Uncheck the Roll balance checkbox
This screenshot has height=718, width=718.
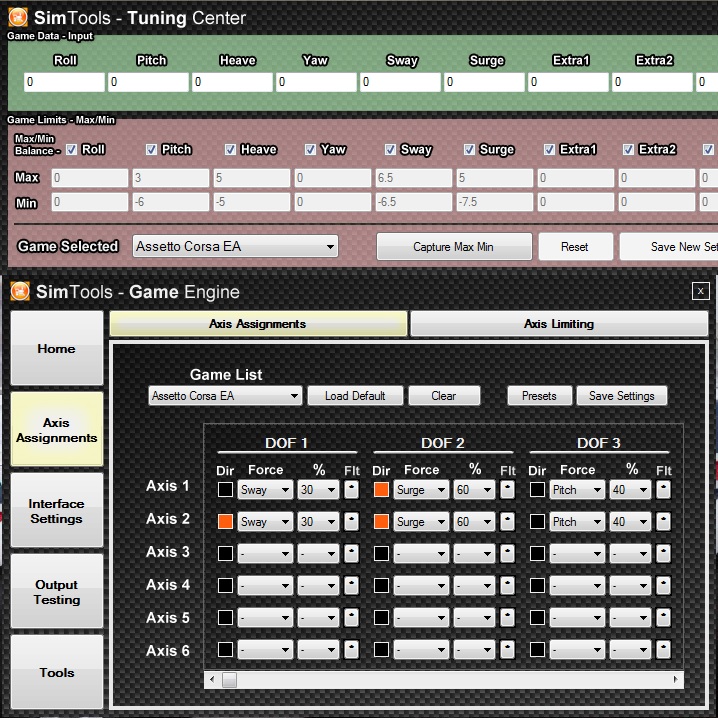coord(71,150)
